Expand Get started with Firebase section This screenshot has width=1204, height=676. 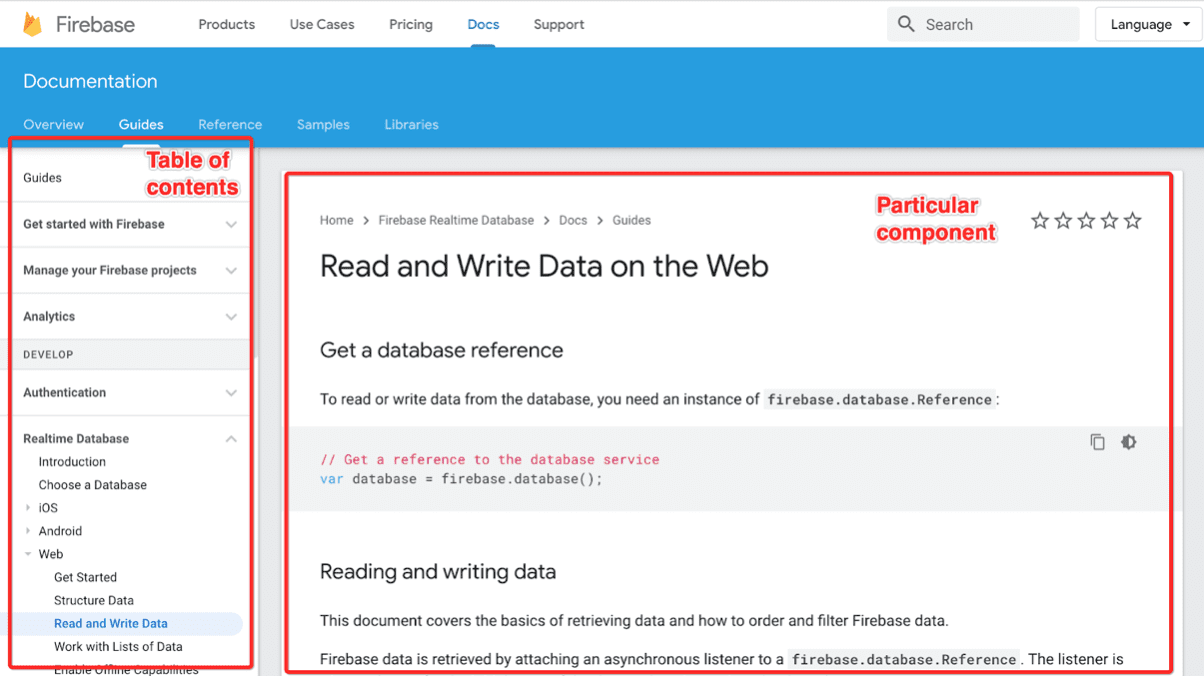click(231, 225)
